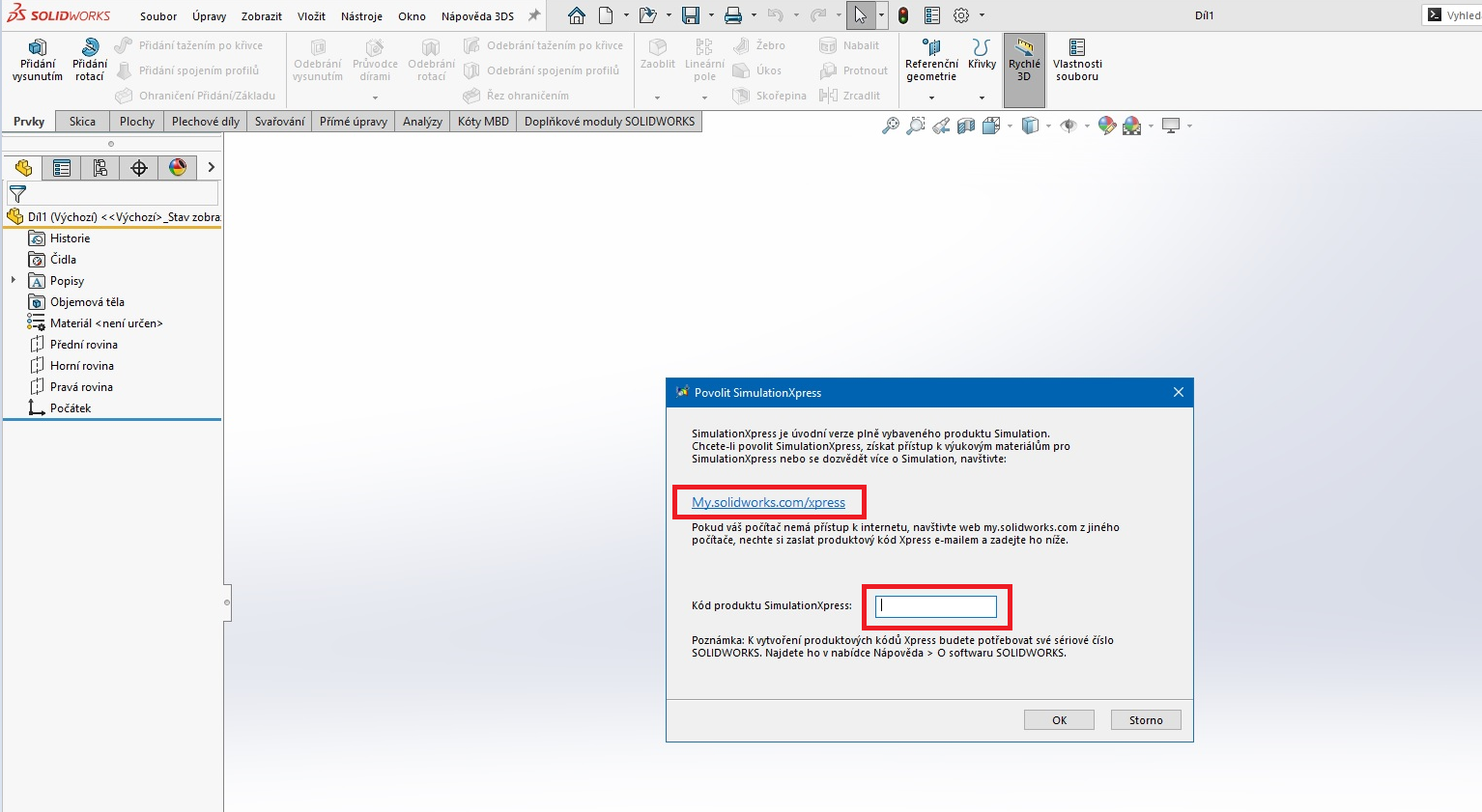Open the Nástroje menu

pyautogui.click(x=361, y=16)
